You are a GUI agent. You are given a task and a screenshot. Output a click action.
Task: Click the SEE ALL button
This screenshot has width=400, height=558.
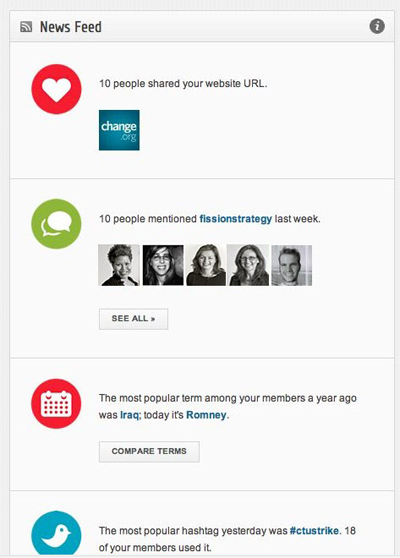tap(133, 319)
